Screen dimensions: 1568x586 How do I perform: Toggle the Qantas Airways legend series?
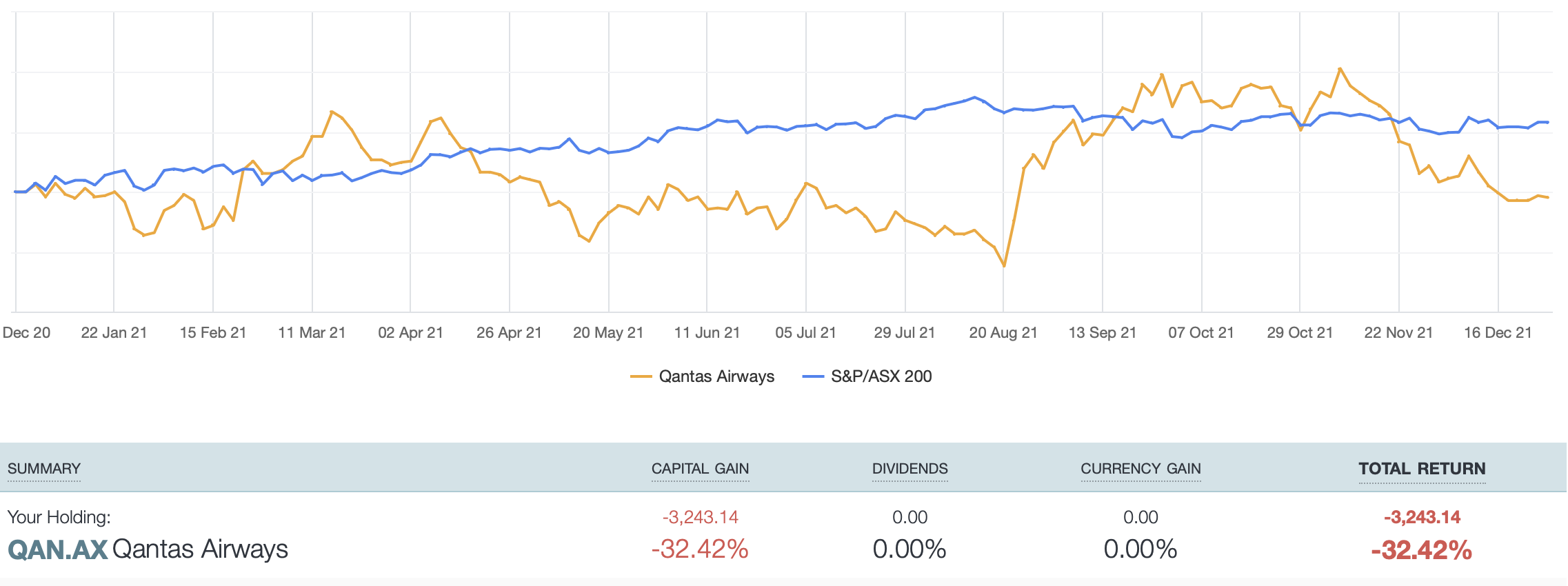click(716, 376)
